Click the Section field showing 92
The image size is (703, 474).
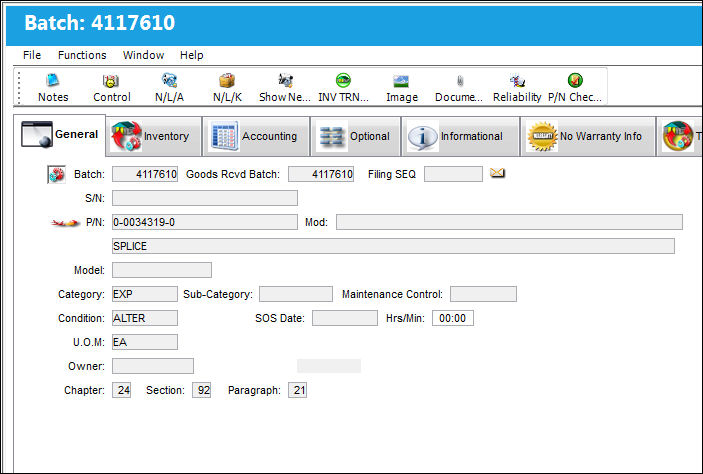click(201, 390)
